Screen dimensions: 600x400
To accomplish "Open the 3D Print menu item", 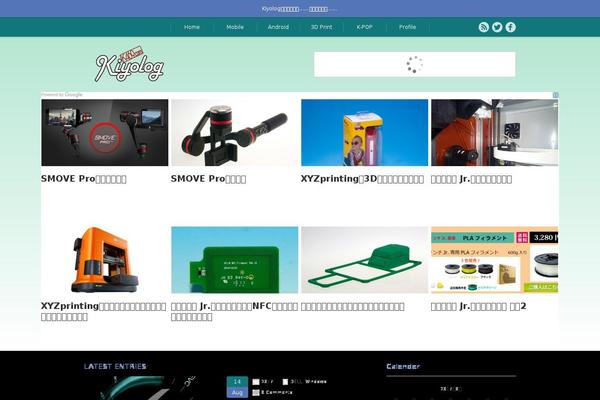I will click(x=321, y=27).
